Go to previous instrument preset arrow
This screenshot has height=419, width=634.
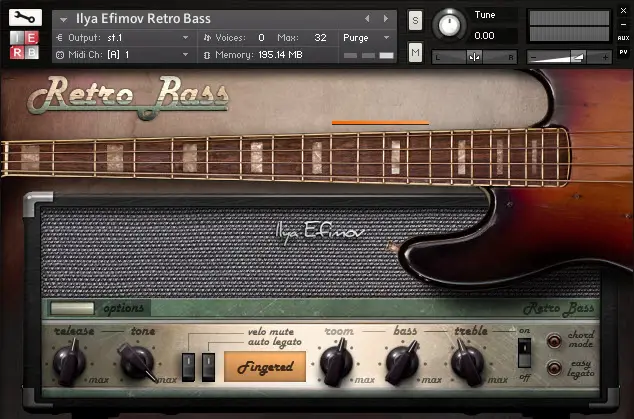[367, 19]
